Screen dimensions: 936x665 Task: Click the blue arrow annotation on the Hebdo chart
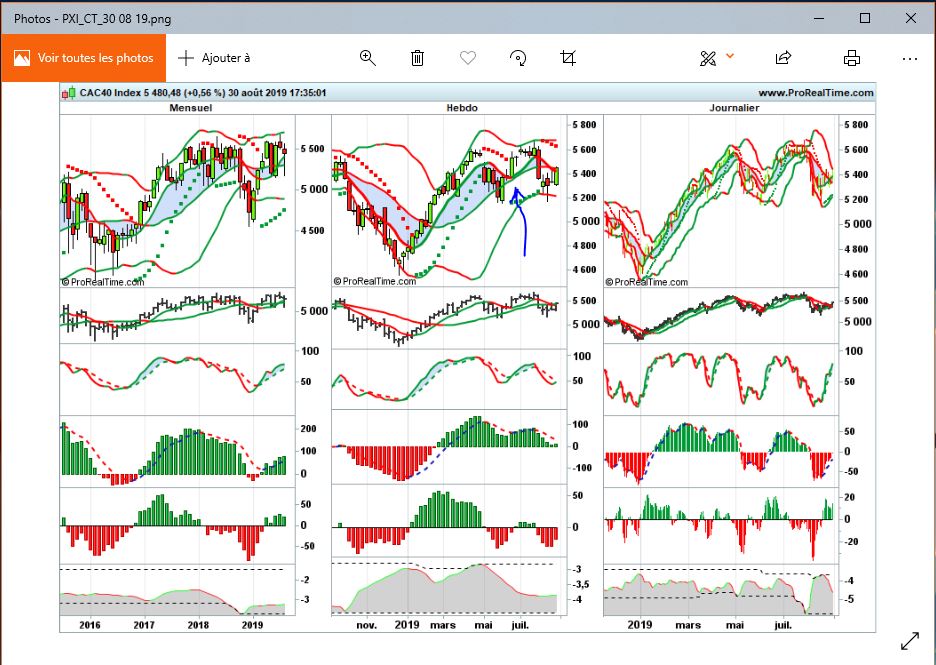point(521,220)
